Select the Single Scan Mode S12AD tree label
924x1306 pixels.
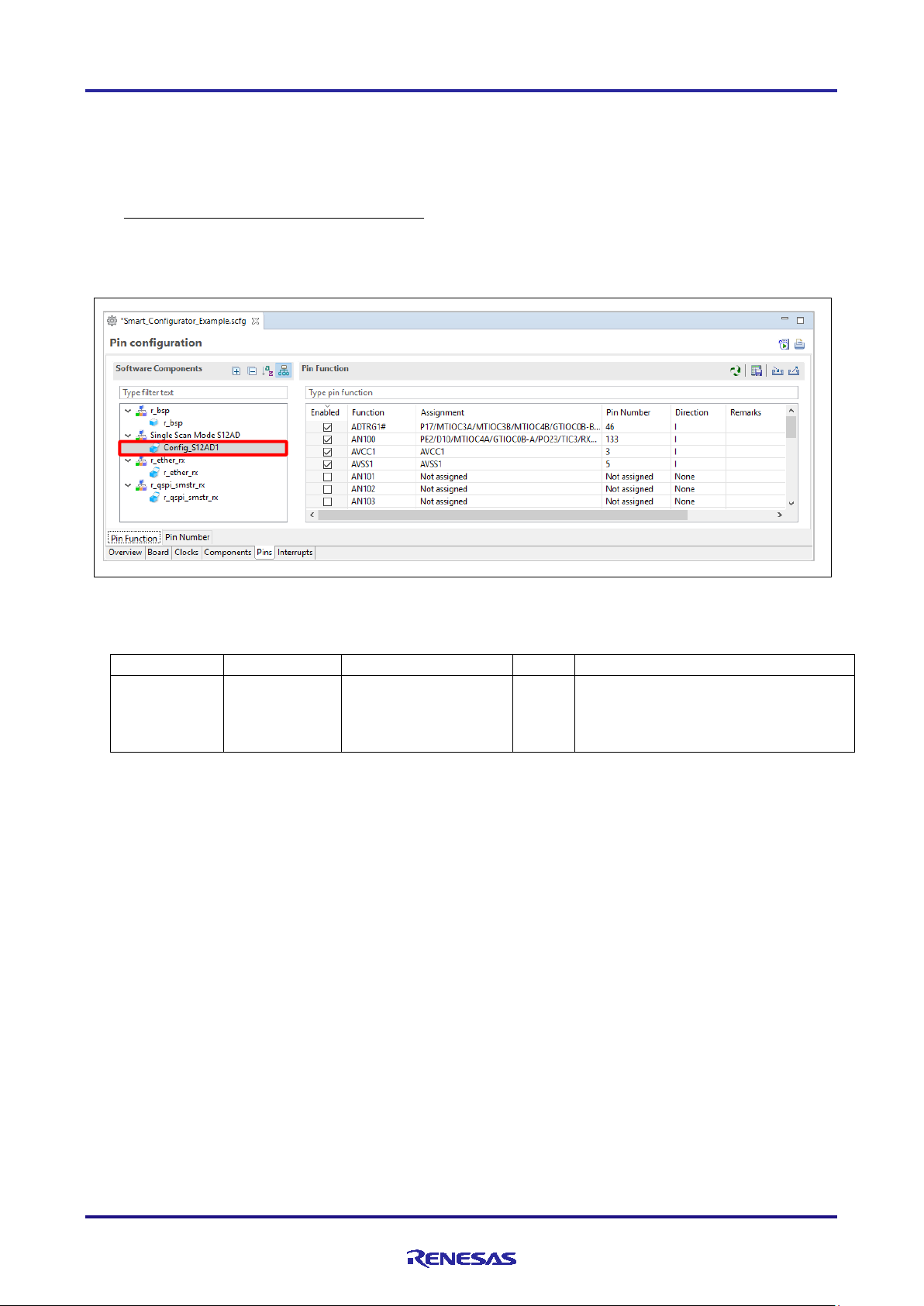pyautogui.click(x=195, y=436)
